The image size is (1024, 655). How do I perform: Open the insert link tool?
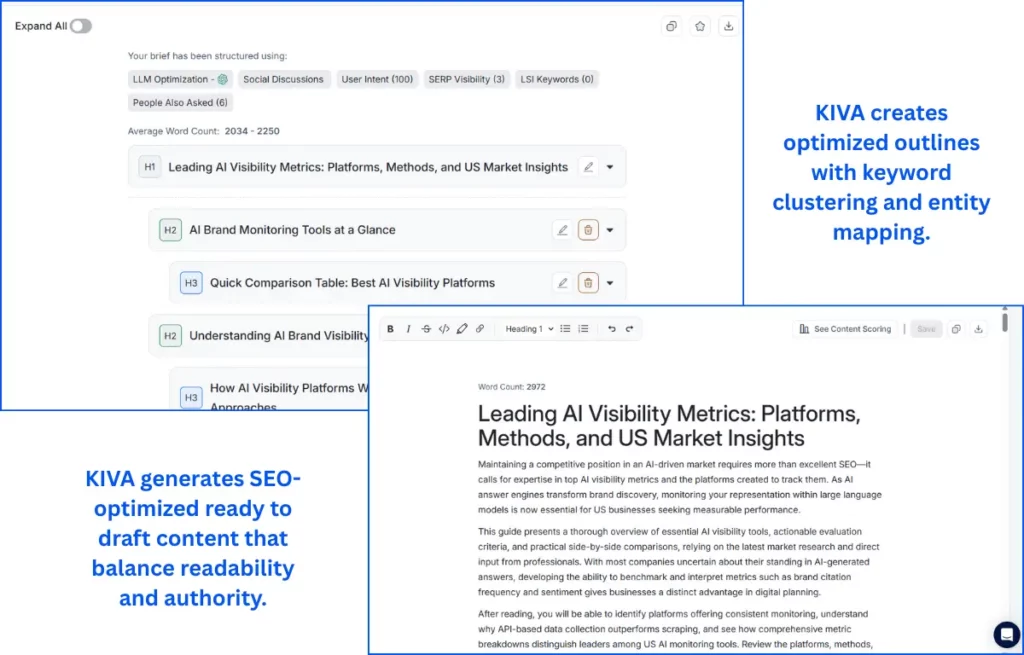click(480, 328)
